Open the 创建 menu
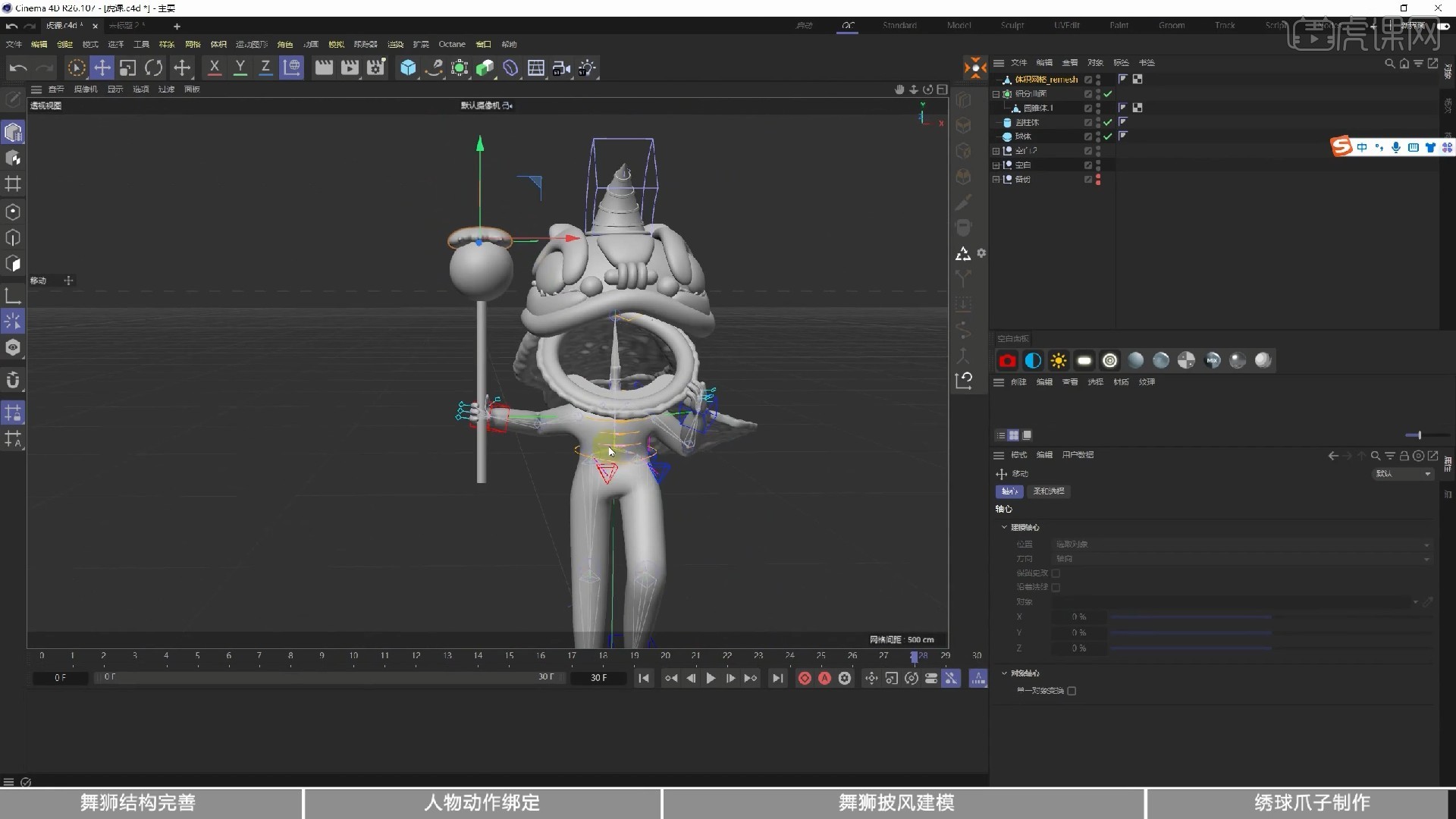1456x819 pixels. click(64, 44)
